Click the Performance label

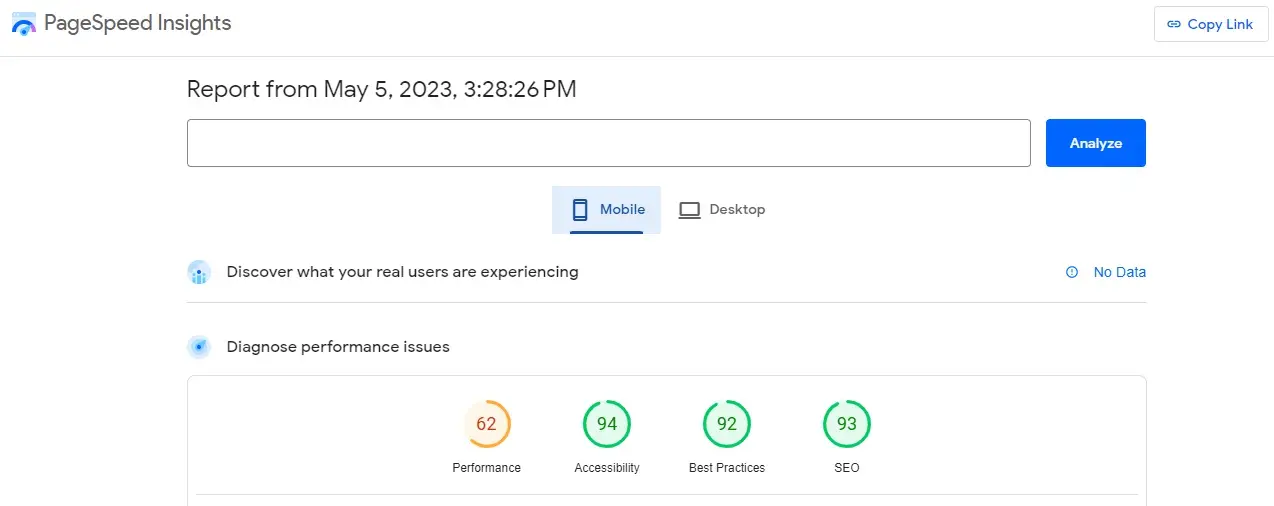tap(487, 468)
